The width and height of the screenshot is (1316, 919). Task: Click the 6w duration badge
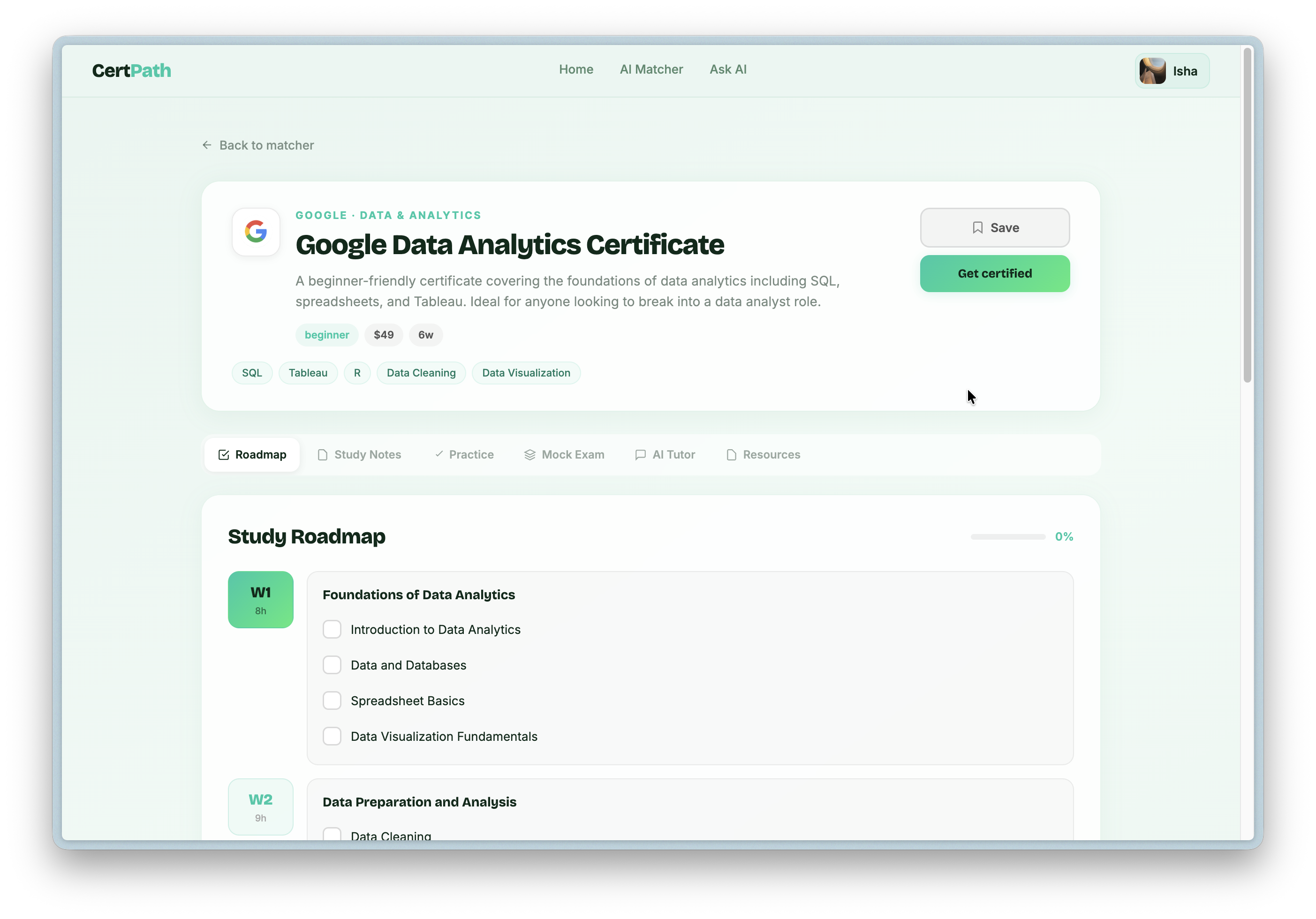[x=426, y=335]
